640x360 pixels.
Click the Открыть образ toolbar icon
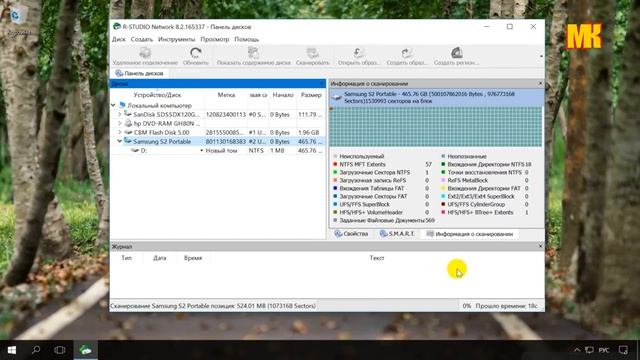coord(359,53)
